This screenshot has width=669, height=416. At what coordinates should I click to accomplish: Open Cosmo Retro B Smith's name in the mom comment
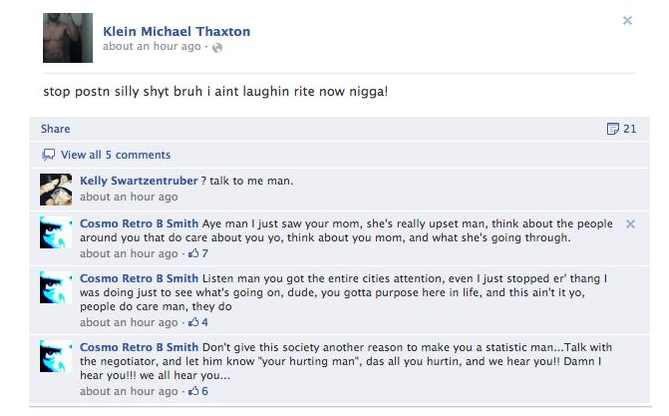click(139, 224)
